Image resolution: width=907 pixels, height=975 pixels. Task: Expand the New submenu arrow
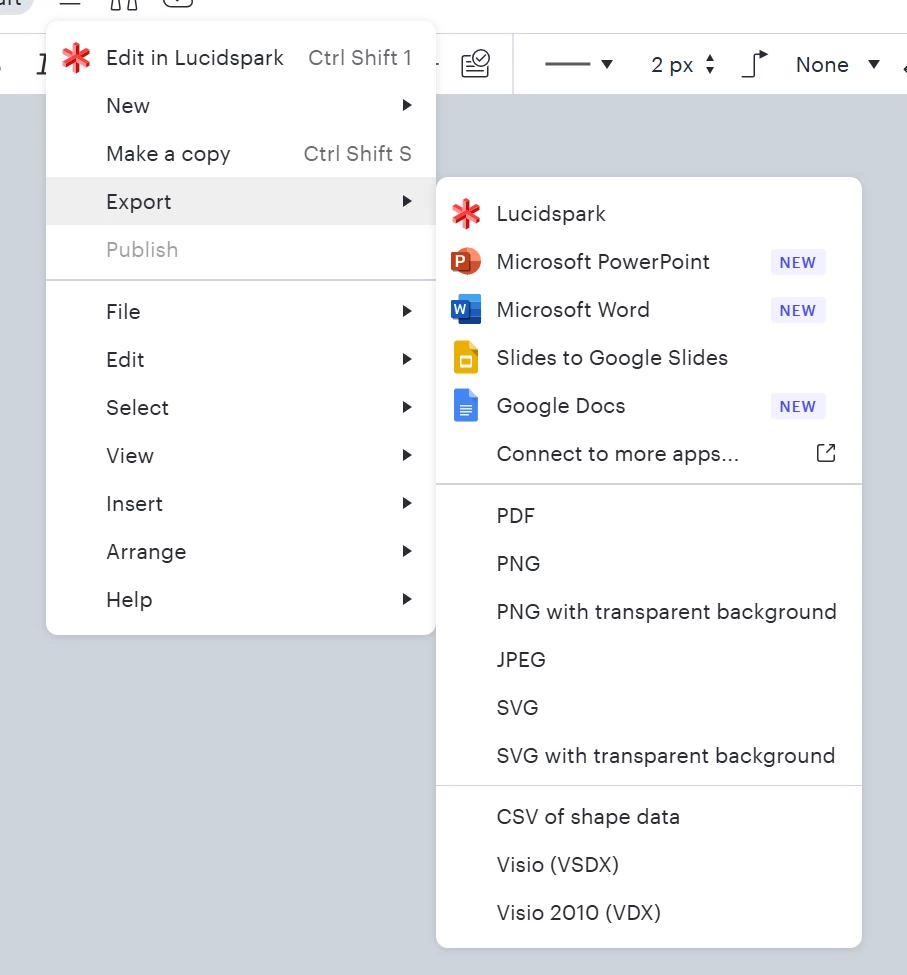pos(407,105)
